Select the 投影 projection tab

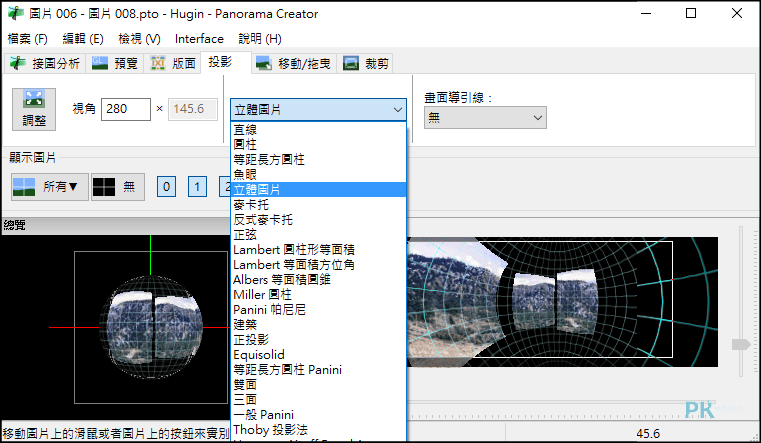[226, 62]
